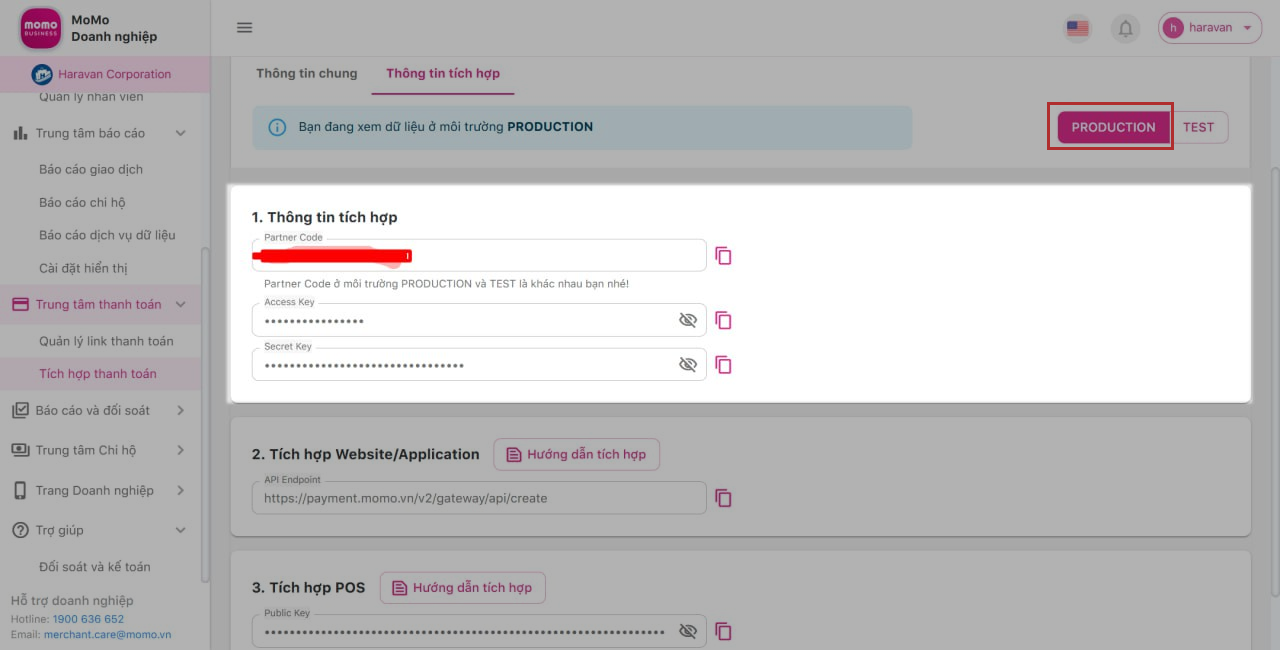Collapse the Trung tâm thanh toán section

click(x=181, y=305)
